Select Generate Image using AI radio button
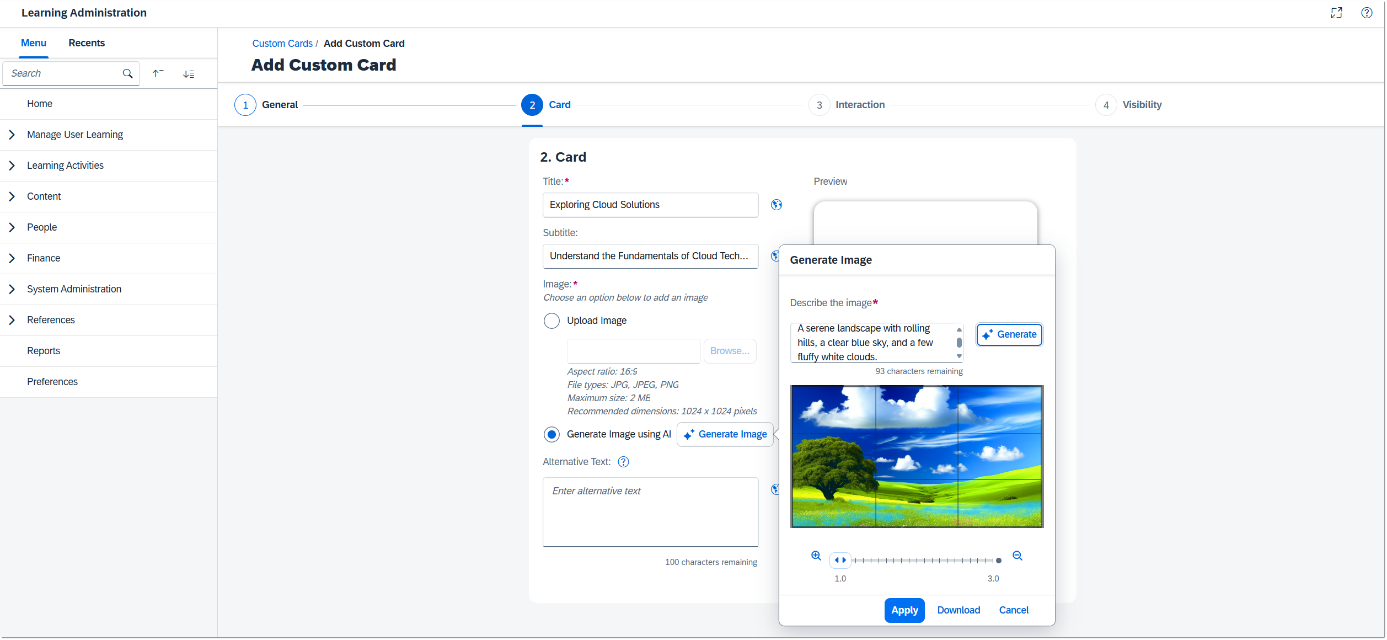1387x640 pixels. click(x=551, y=434)
